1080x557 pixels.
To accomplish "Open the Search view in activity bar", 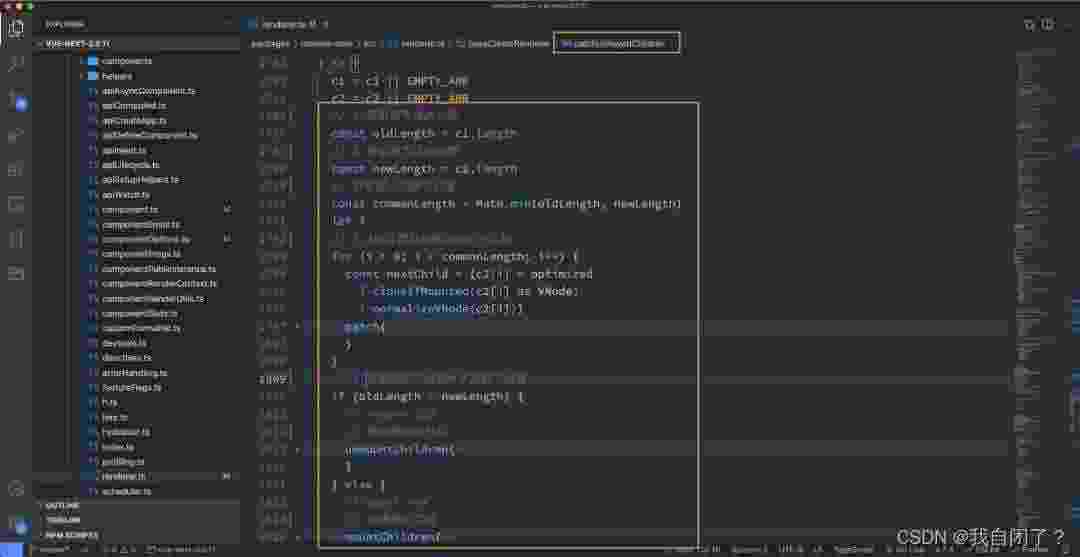I will point(16,65).
